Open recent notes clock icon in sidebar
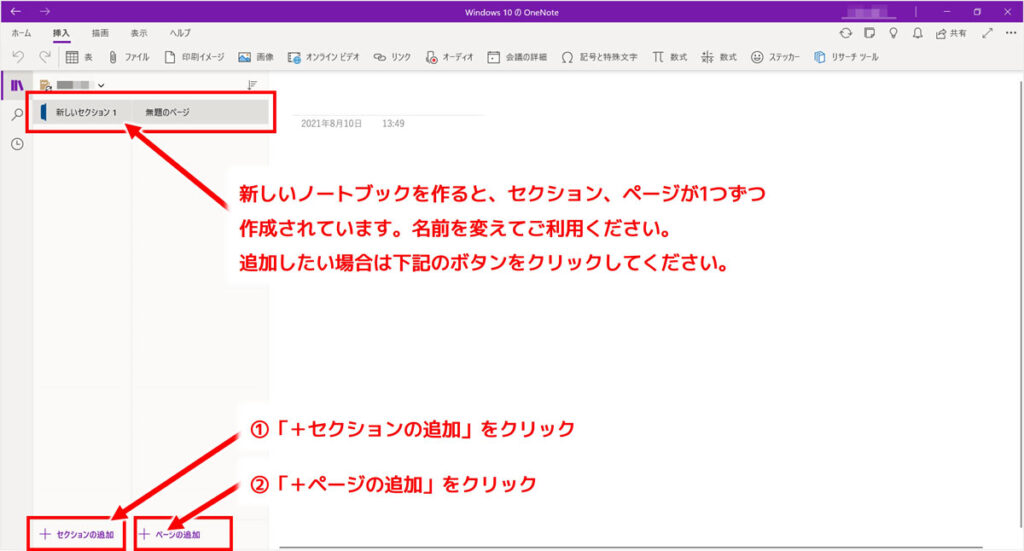The height and width of the screenshot is (551, 1024). (x=17, y=144)
